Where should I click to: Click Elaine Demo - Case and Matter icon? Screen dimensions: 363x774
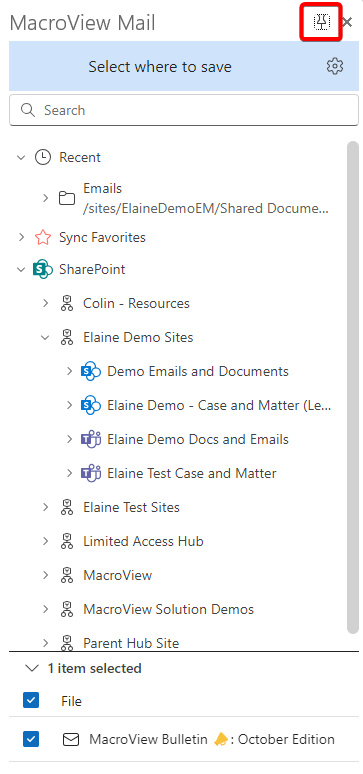click(x=91, y=406)
